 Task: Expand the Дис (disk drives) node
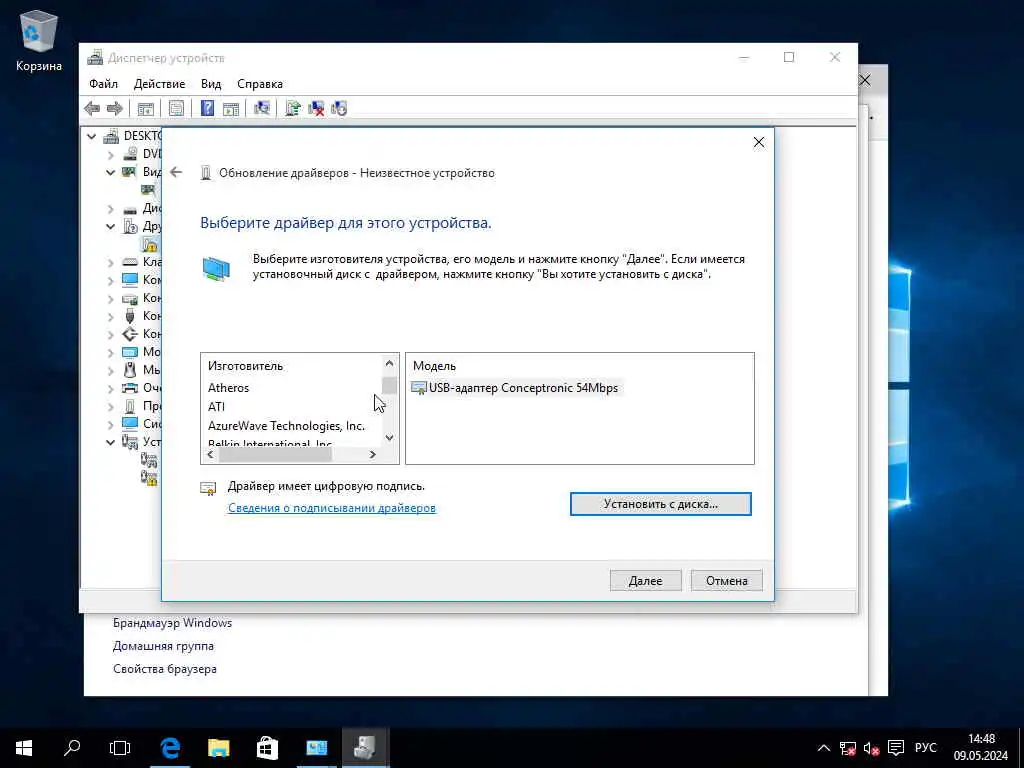(110, 209)
